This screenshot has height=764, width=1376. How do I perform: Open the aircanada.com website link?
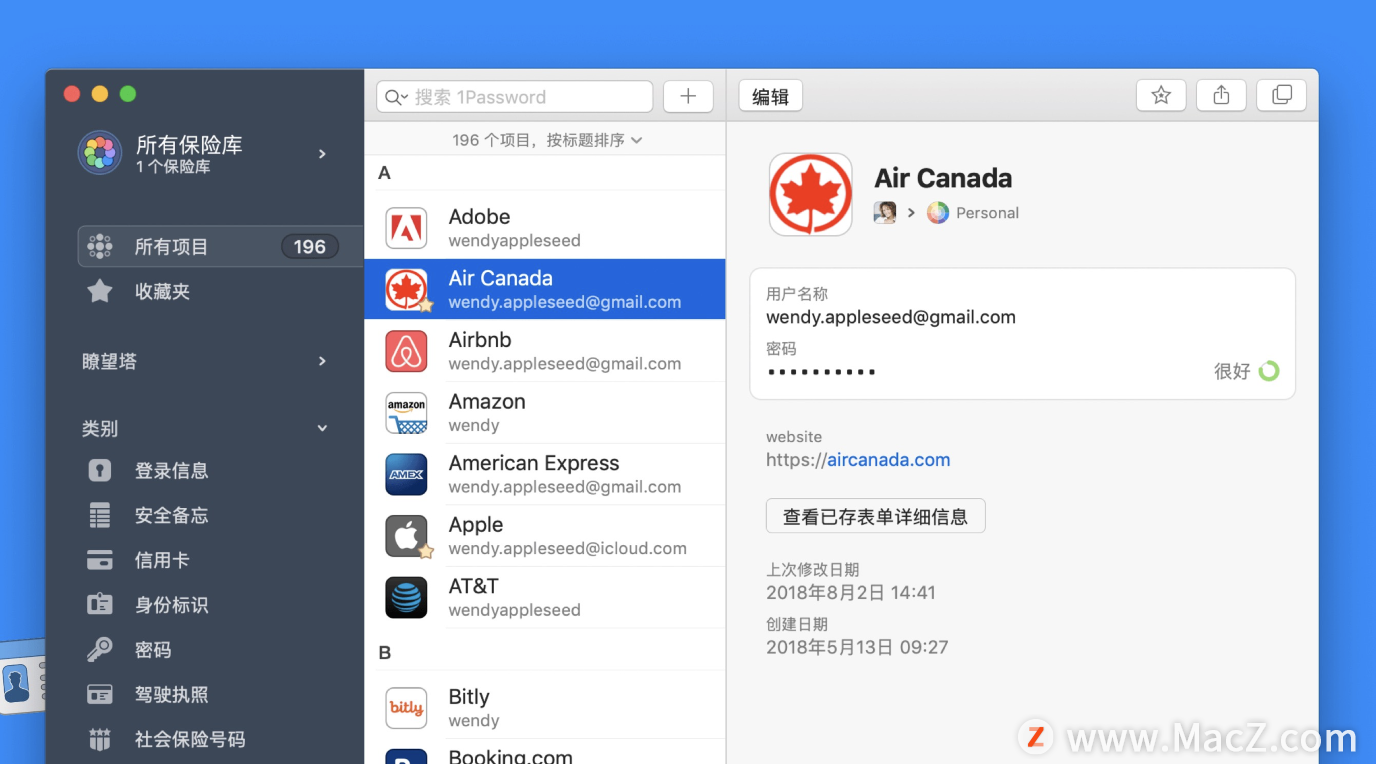(x=888, y=460)
